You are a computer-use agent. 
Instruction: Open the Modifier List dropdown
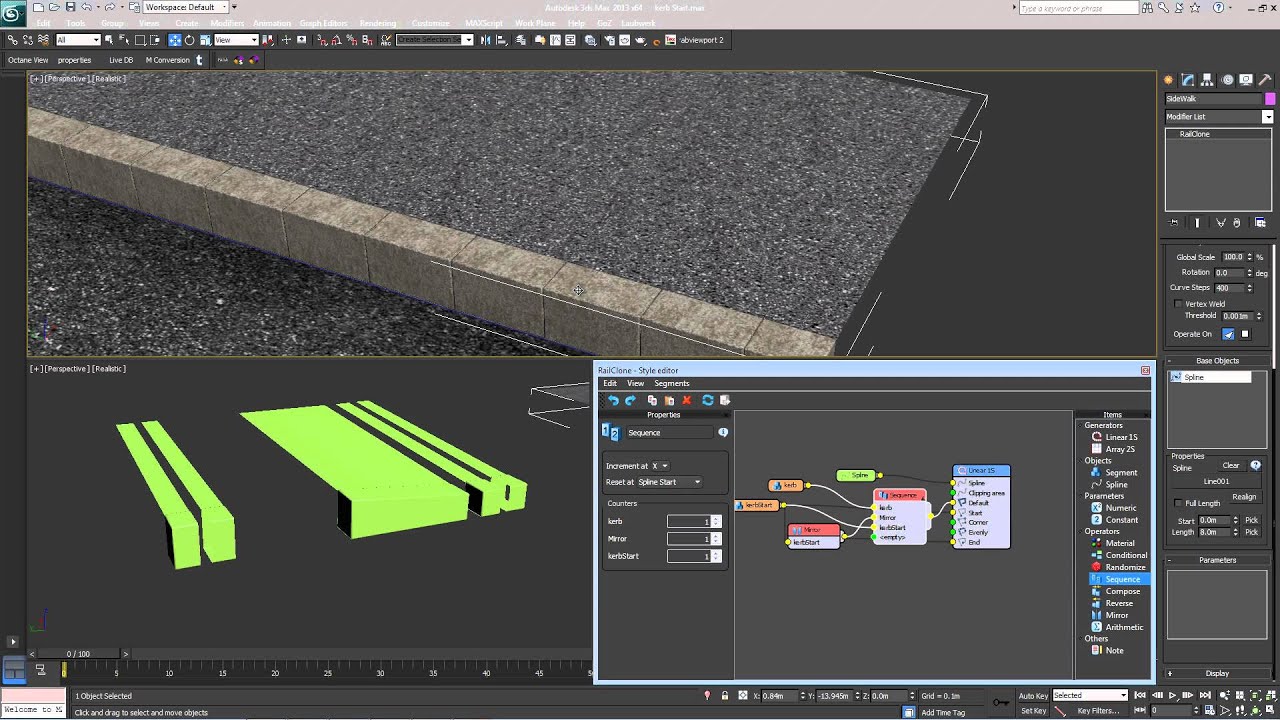[x=1218, y=117]
